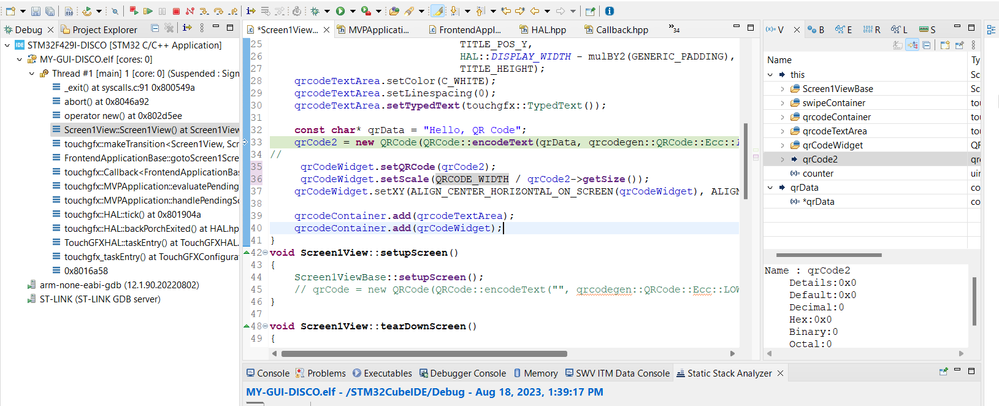This screenshot has width=999, height=406.
Task: Click the red Terminate debug icon
Action: [176, 11]
